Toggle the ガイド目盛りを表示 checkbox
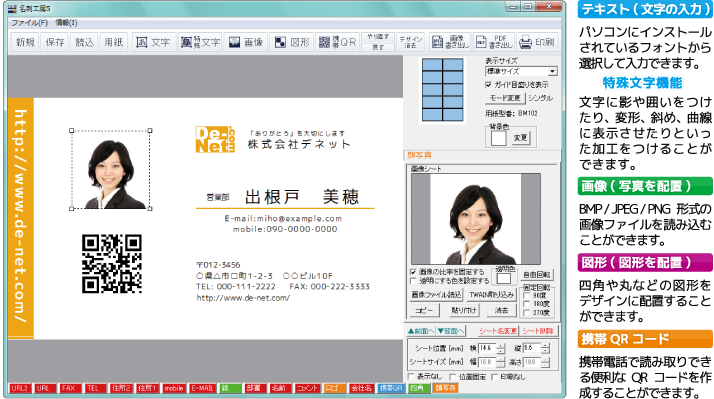Screen dimensions: 714x399 pyautogui.click(x=489, y=85)
